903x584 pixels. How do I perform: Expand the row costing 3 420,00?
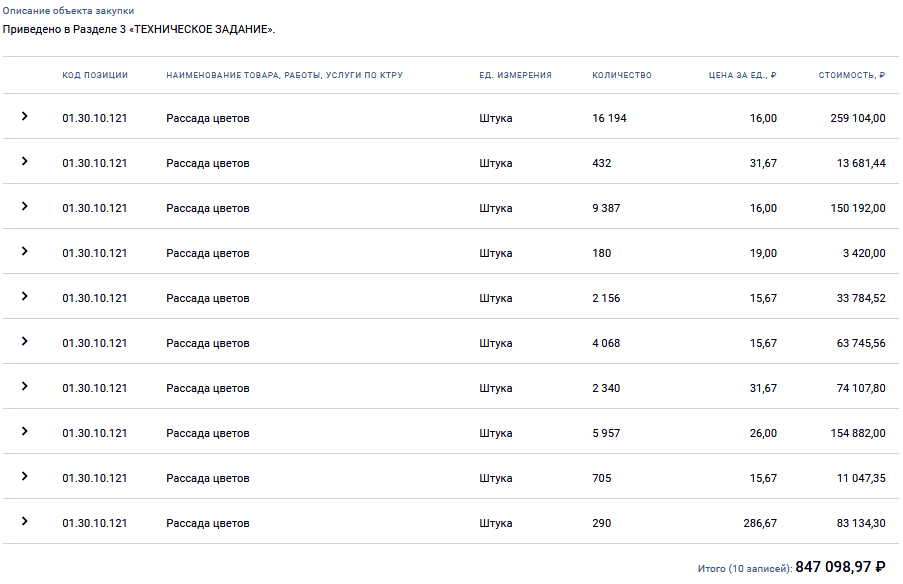click(x=24, y=252)
